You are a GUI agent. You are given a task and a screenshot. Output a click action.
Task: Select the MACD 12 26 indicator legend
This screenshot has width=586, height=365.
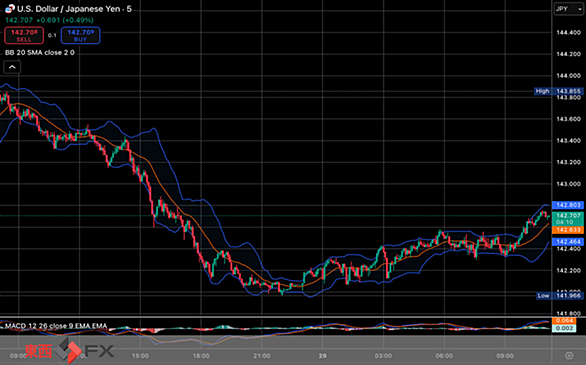coord(56,326)
